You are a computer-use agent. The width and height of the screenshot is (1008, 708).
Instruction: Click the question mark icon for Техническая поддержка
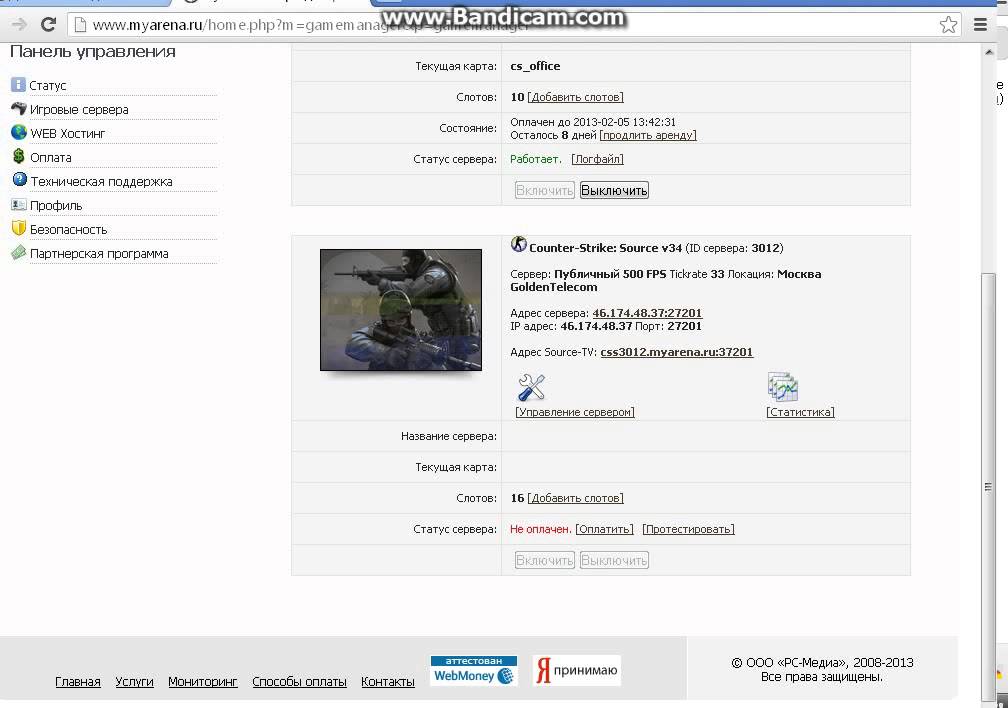[x=19, y=180]
